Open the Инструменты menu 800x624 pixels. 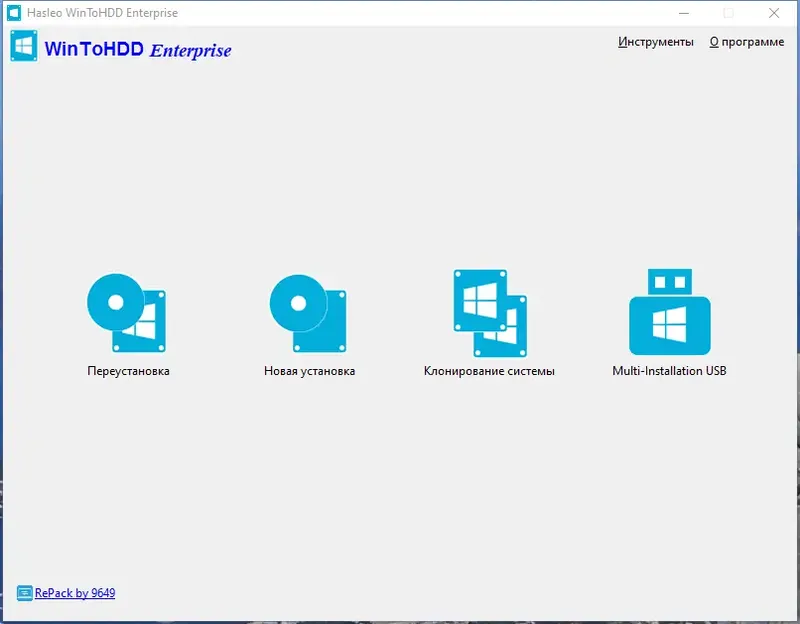click(x=656, y=42)
